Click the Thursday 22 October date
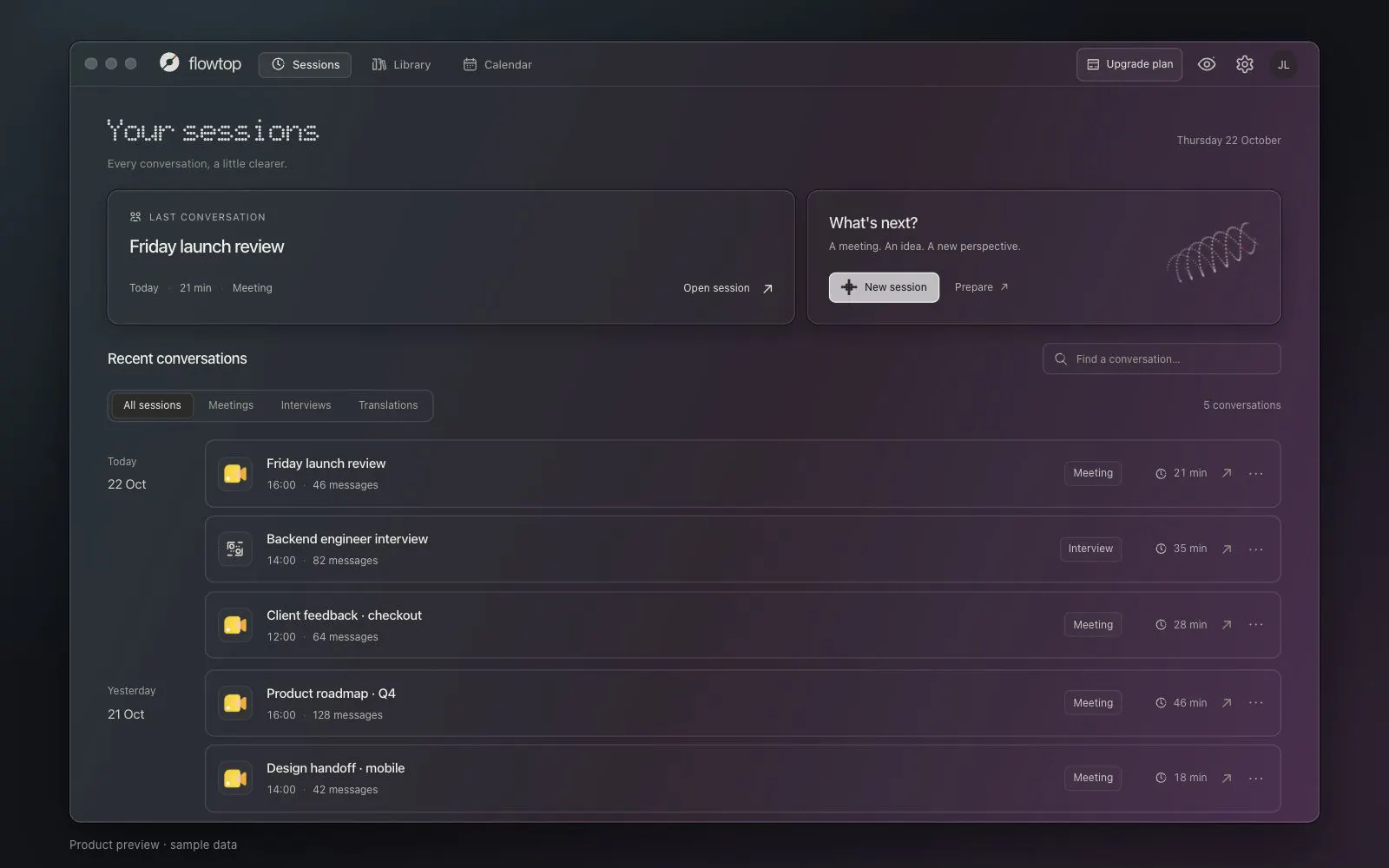The height and width of the screenshot is (868, 1389). 1228,141
